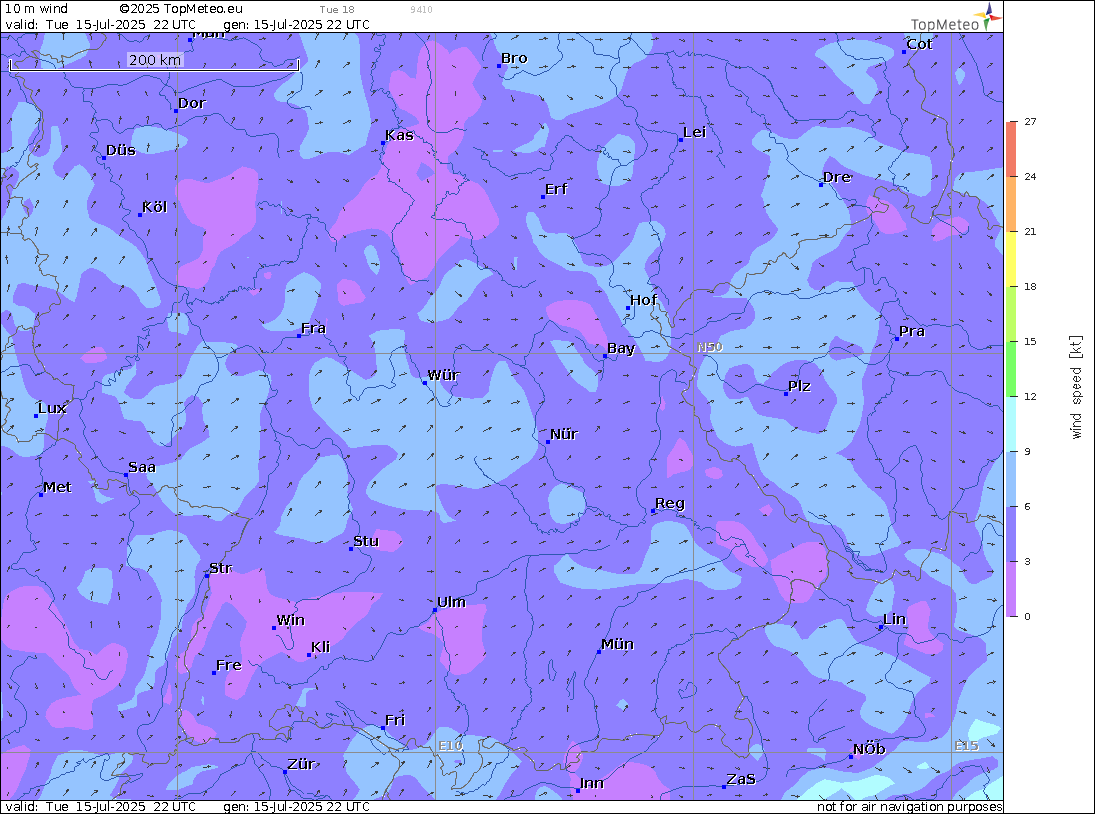This screenshot has height=814, width=1095.
Task: Click the legend value 21
Action: (1030, 232)
